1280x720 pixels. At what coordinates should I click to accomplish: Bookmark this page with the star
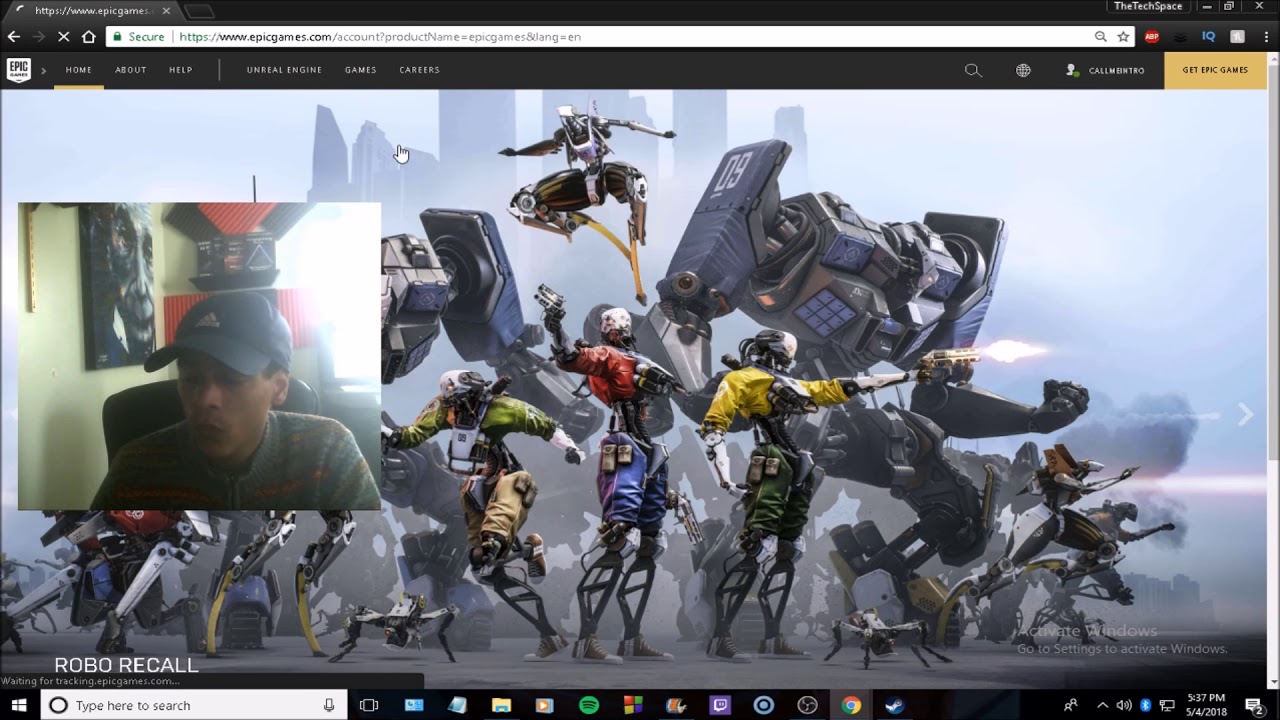pos(1123,36)
